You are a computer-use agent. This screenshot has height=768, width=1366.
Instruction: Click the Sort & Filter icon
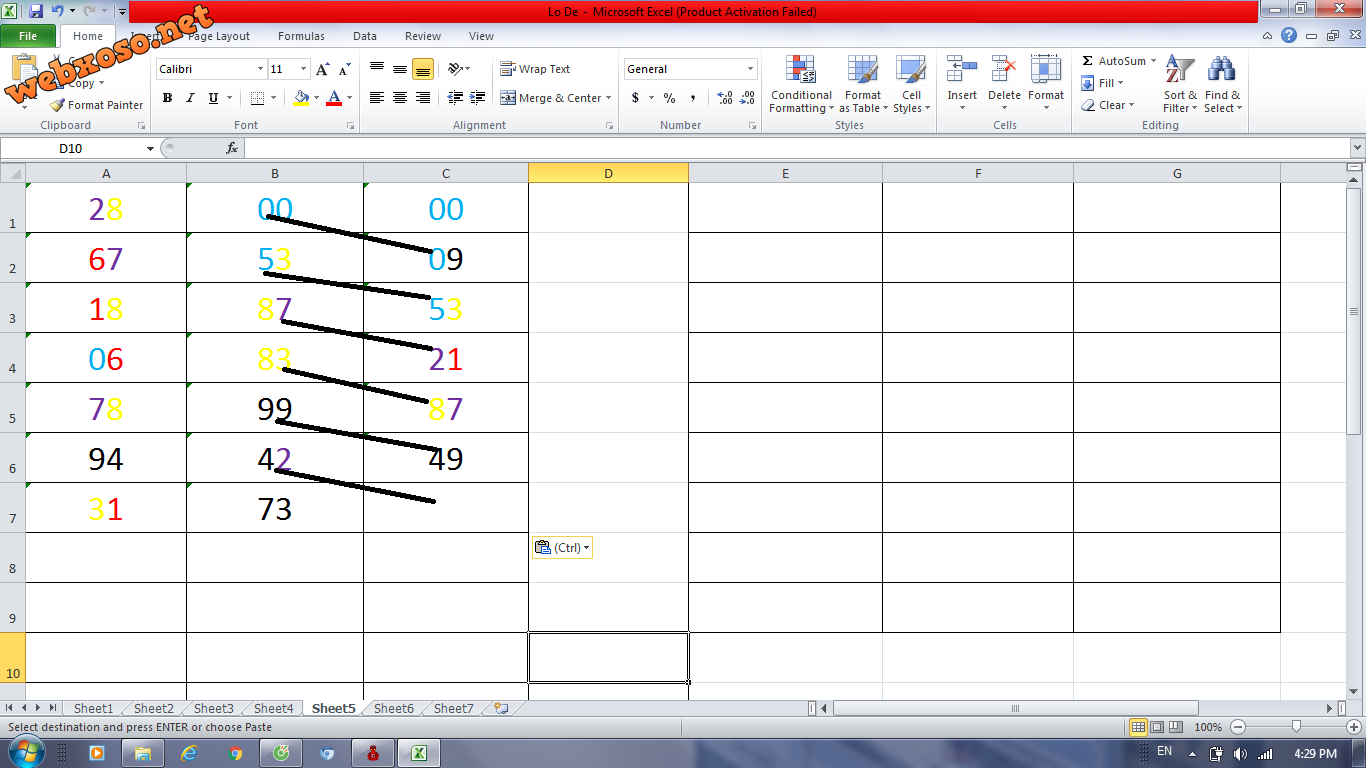[1180, 71]
